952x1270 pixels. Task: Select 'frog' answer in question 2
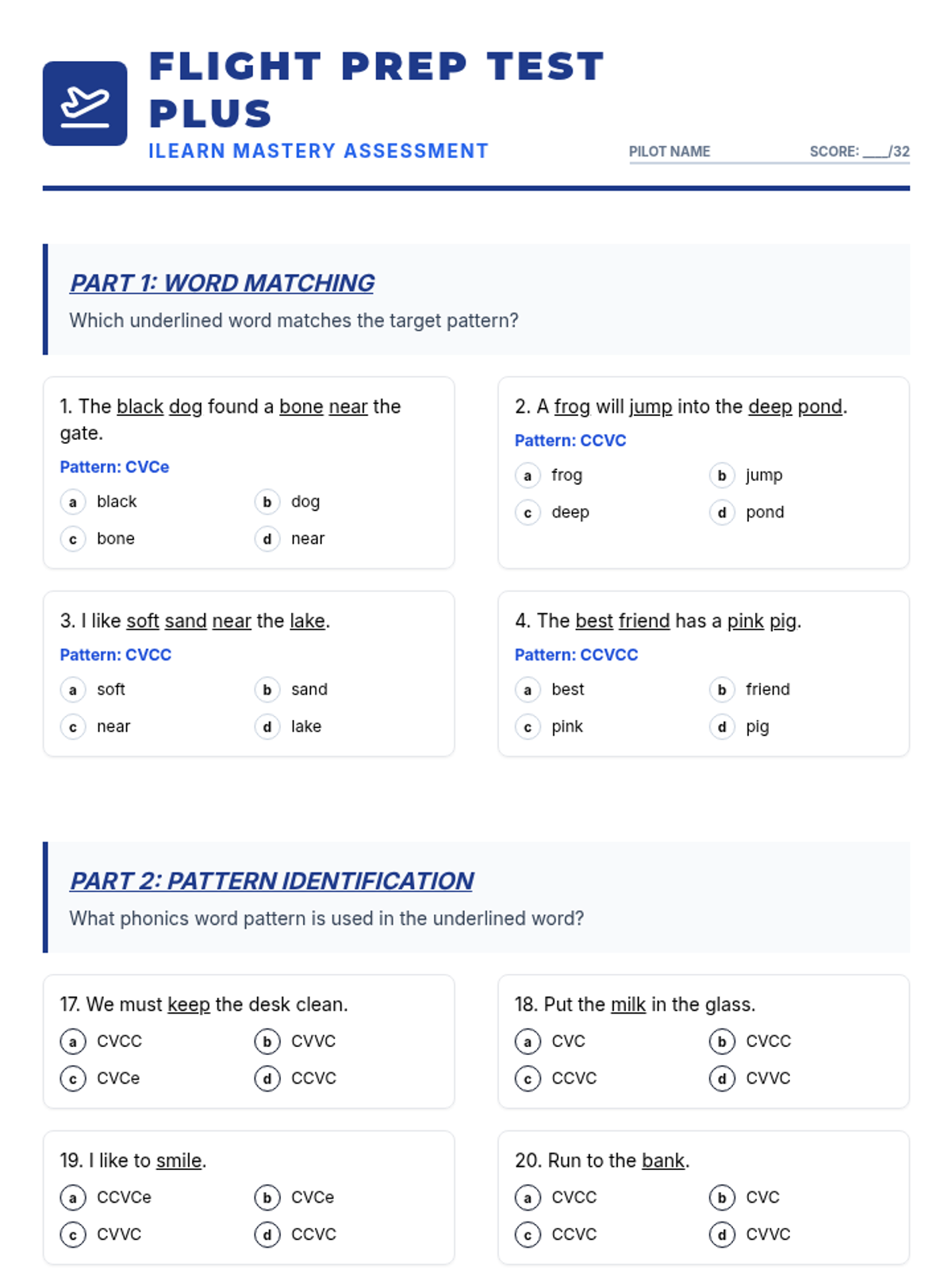click(528, 475)
